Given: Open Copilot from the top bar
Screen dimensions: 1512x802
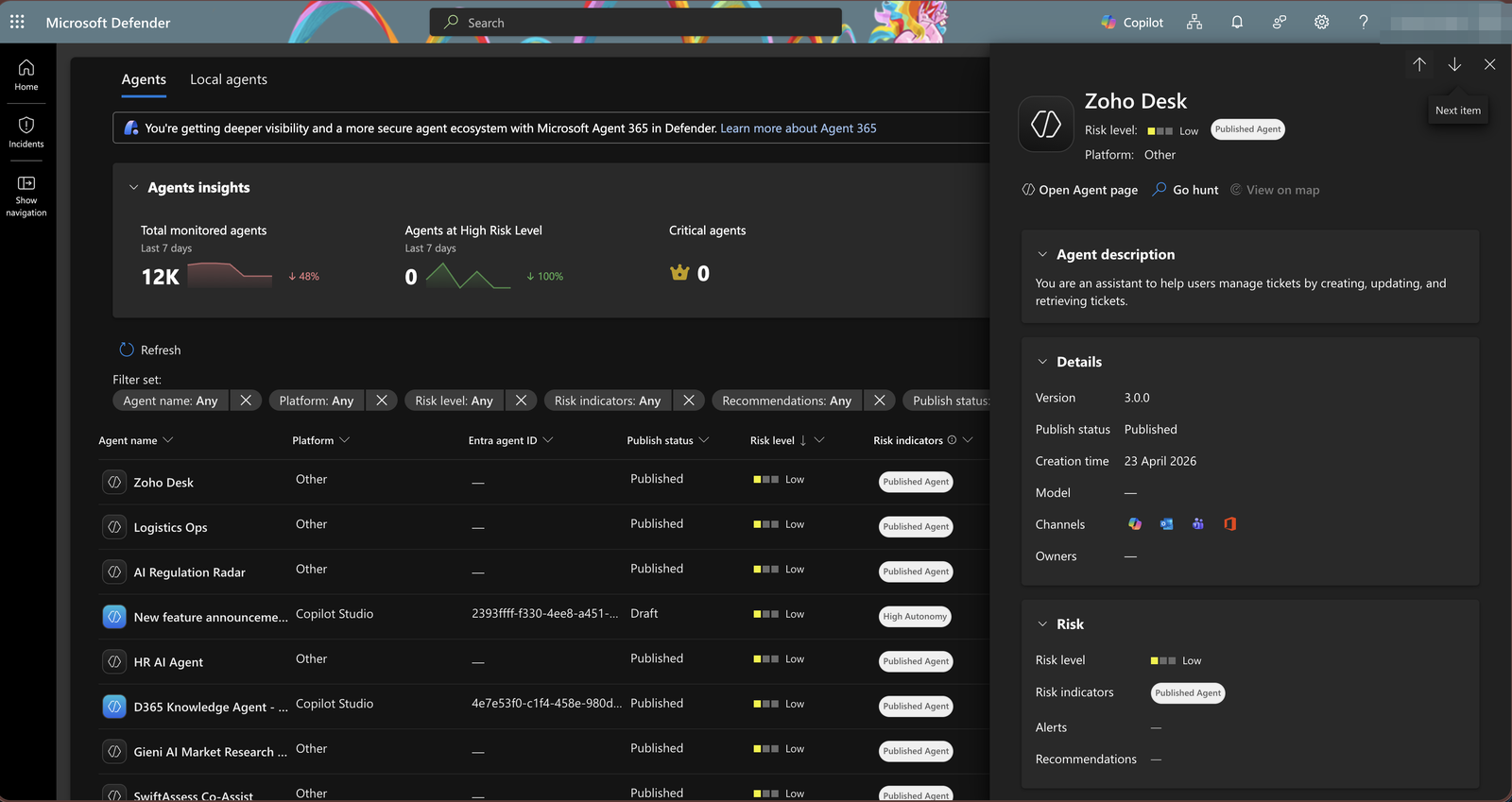Looking at the screenshot, I should [1132, 22].
